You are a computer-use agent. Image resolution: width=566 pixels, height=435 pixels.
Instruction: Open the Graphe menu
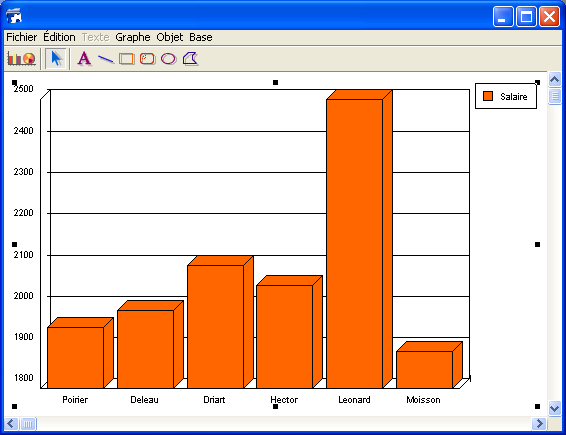click(133, 37)
